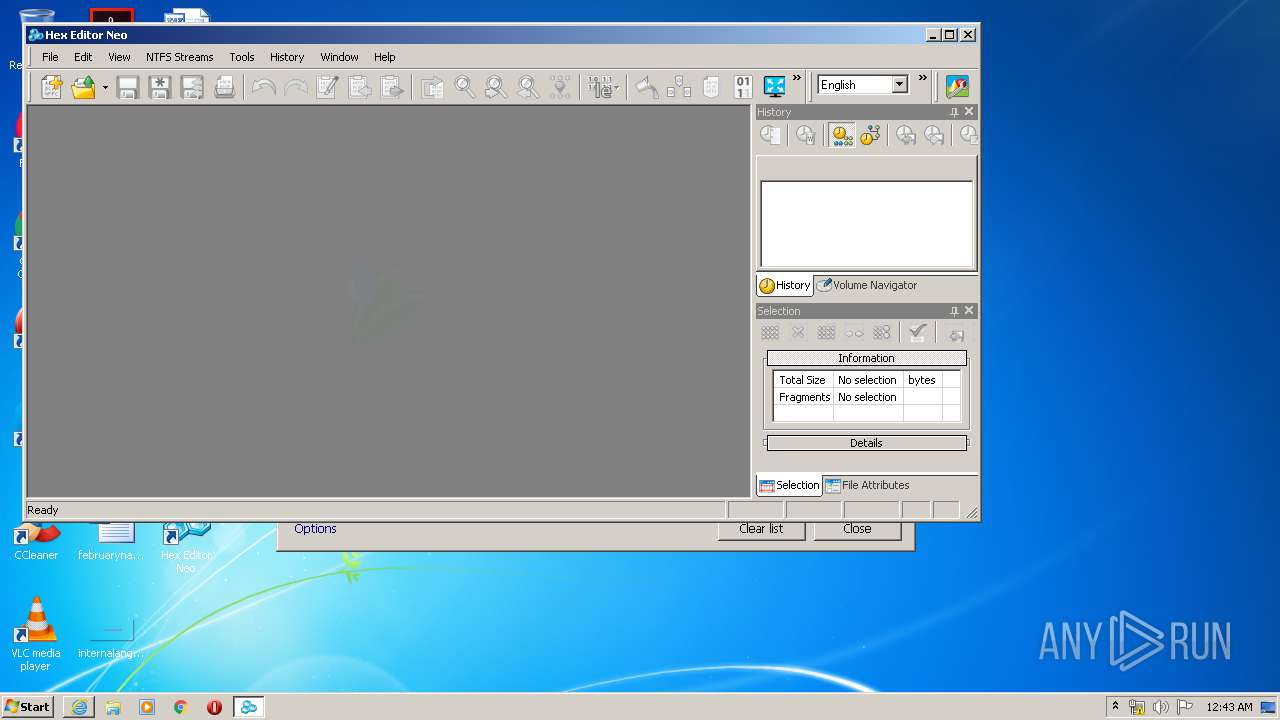Click the Save As icon with asterisk
The height and width of the screenshot is (720, 1280).
click(x=159, y=87)
